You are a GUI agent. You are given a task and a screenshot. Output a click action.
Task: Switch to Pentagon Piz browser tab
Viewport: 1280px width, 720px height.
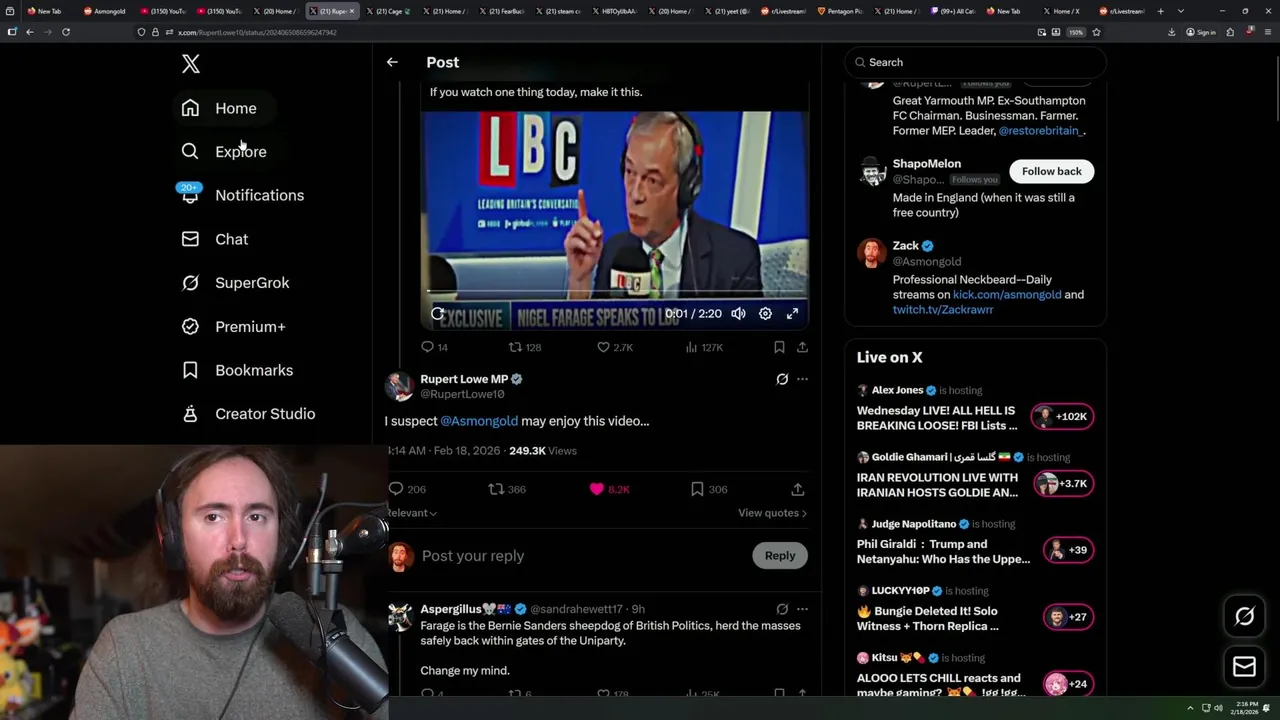(x=840, y=11)
